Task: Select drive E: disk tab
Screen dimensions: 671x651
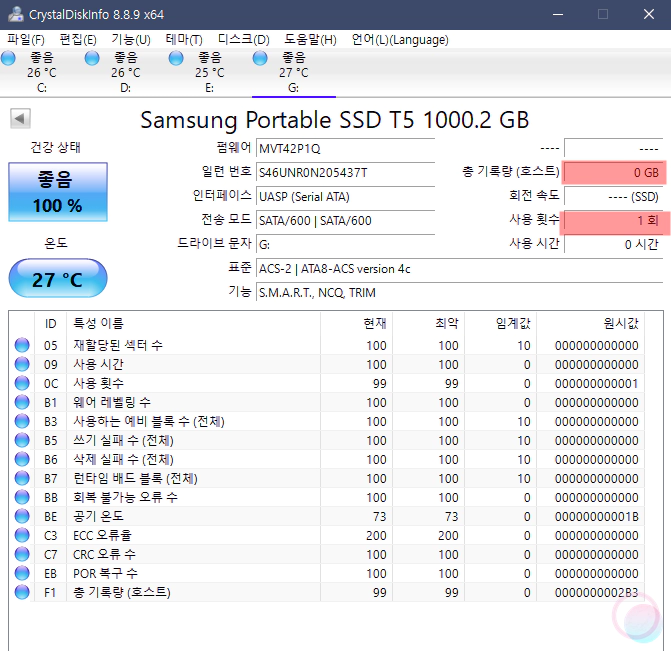Action: pos(210,73)
